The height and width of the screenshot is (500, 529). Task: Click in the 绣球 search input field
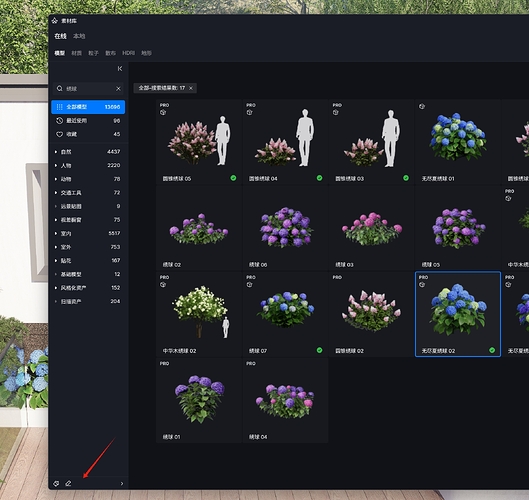pos(89,88)
